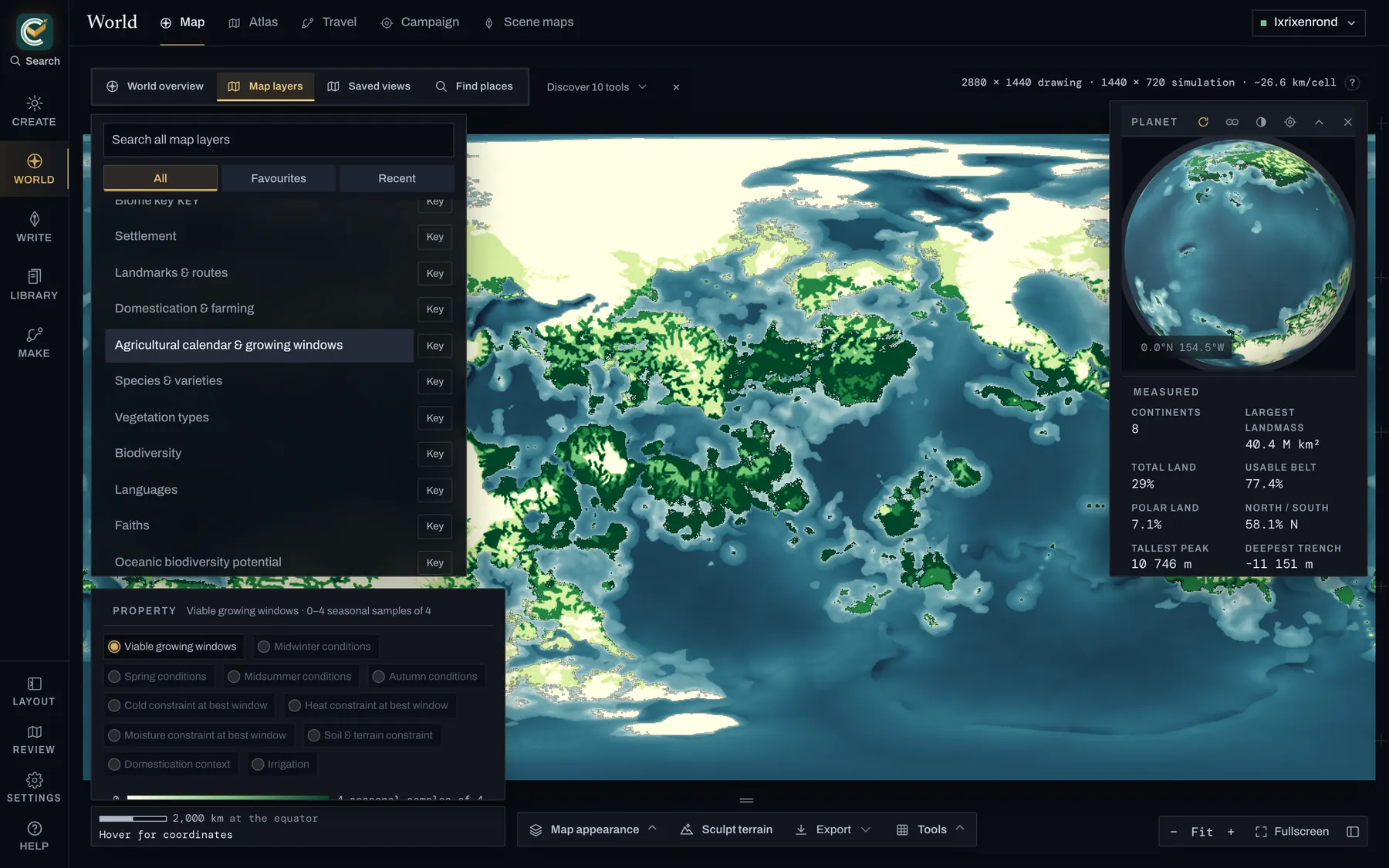The width and height of the screenshot is (1389, 868).
Task: Collapse the Planet panel with chevron
Action: 1319,122
